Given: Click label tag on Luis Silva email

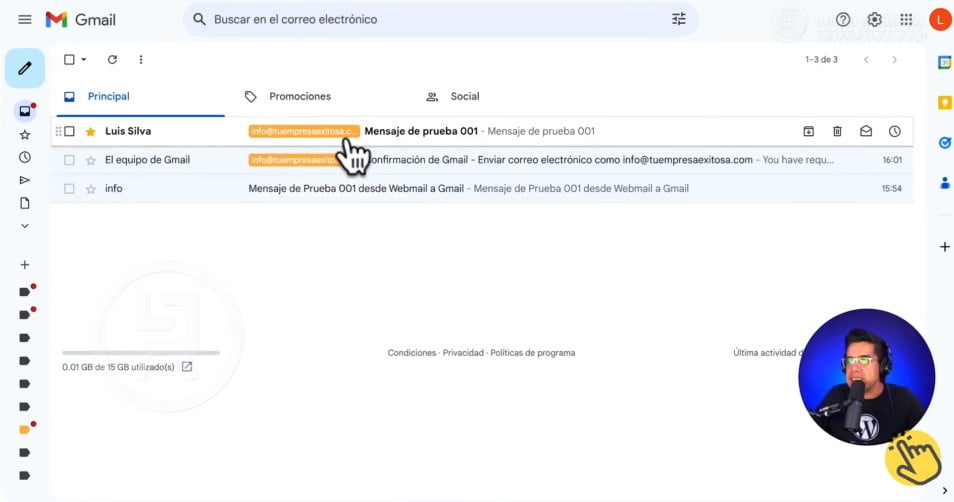Looking at the screenshot, I should tap(304, 131).
